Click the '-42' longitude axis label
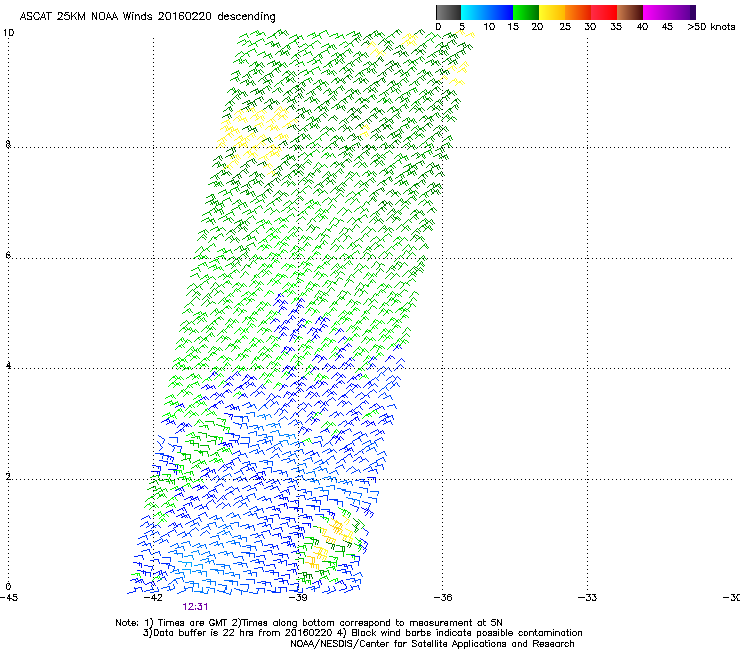 (153, 598)
